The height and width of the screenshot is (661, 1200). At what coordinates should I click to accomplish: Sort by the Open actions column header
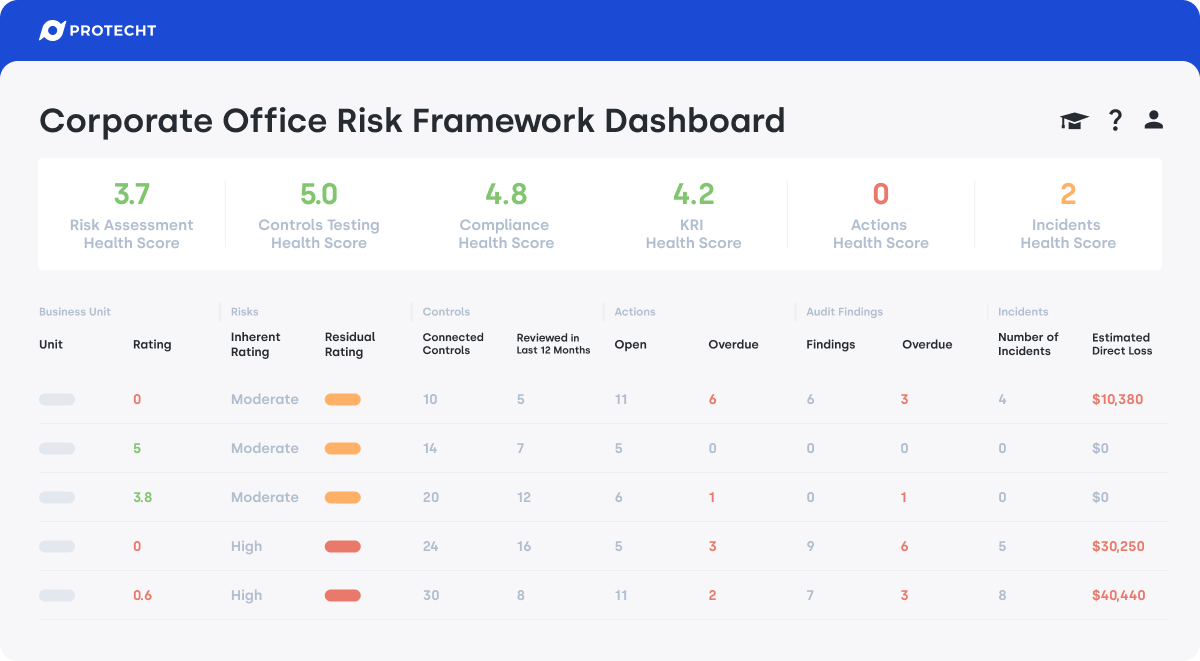click(631, 344)
